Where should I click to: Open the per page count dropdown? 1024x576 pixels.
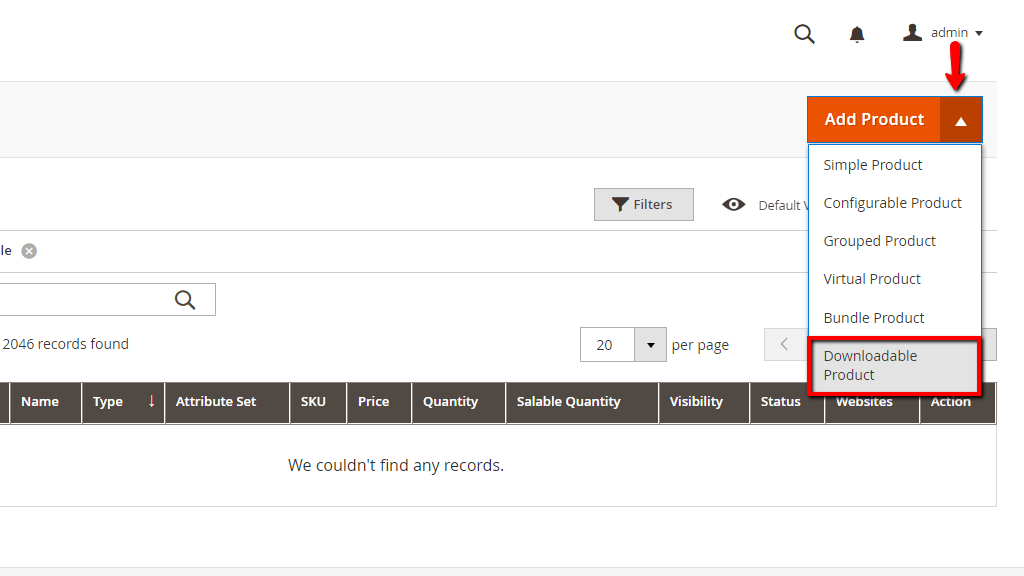(650, 344)
